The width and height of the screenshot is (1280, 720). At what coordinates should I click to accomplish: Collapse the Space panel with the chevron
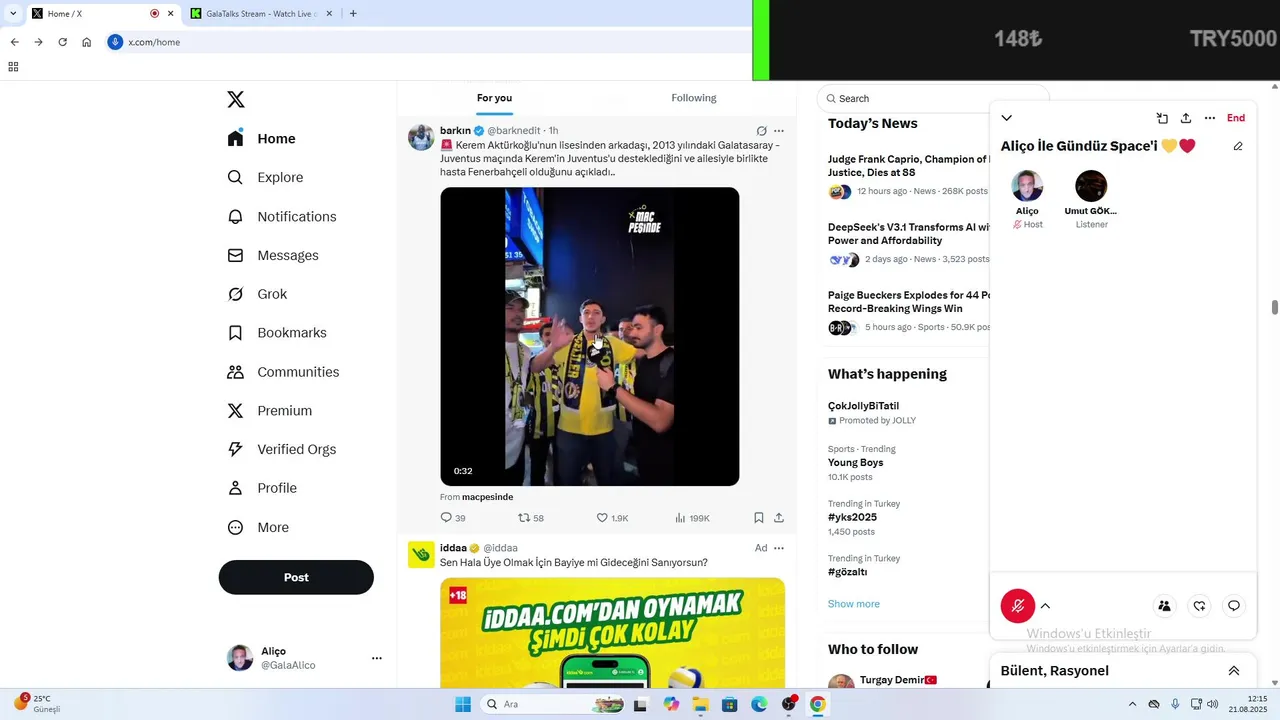tap(1007, 118)
